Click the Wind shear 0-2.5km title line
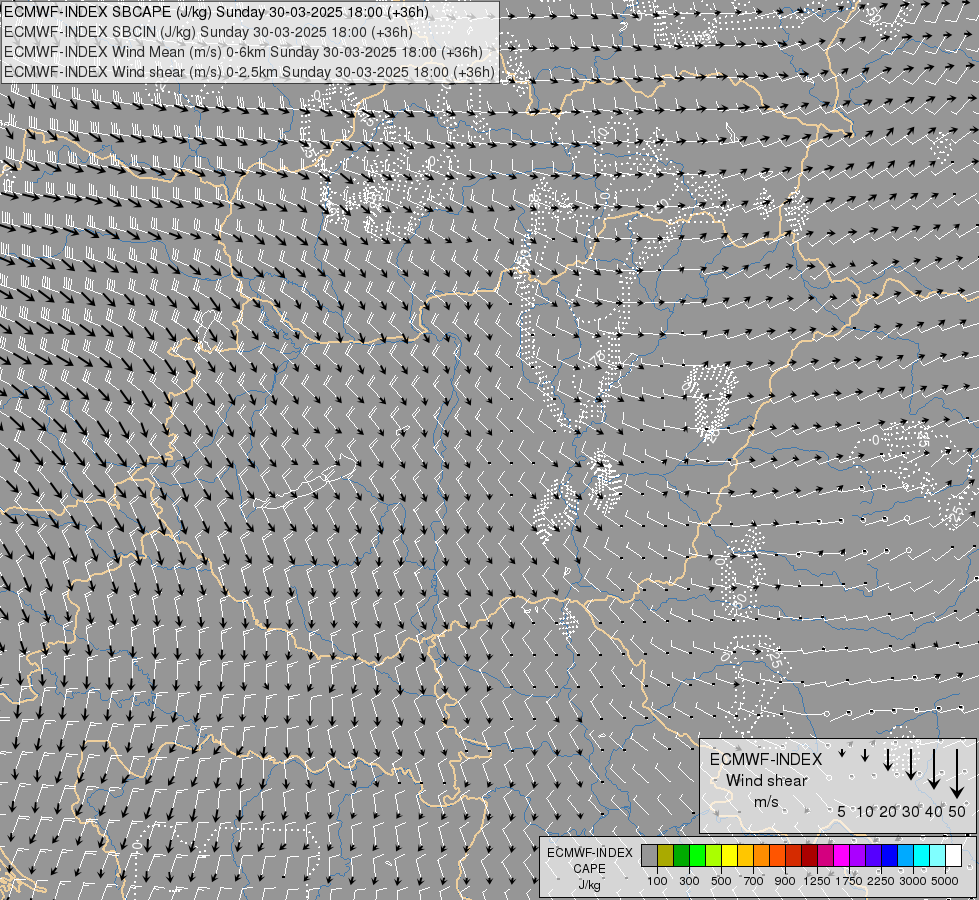 point(249,72)
